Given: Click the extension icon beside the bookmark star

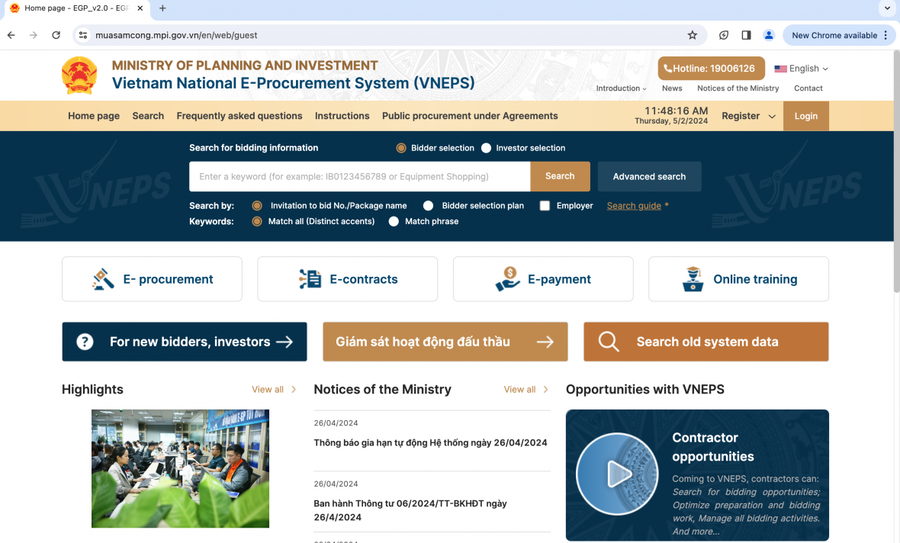Looking at the screenshot, I should click(x=723, y=35).
